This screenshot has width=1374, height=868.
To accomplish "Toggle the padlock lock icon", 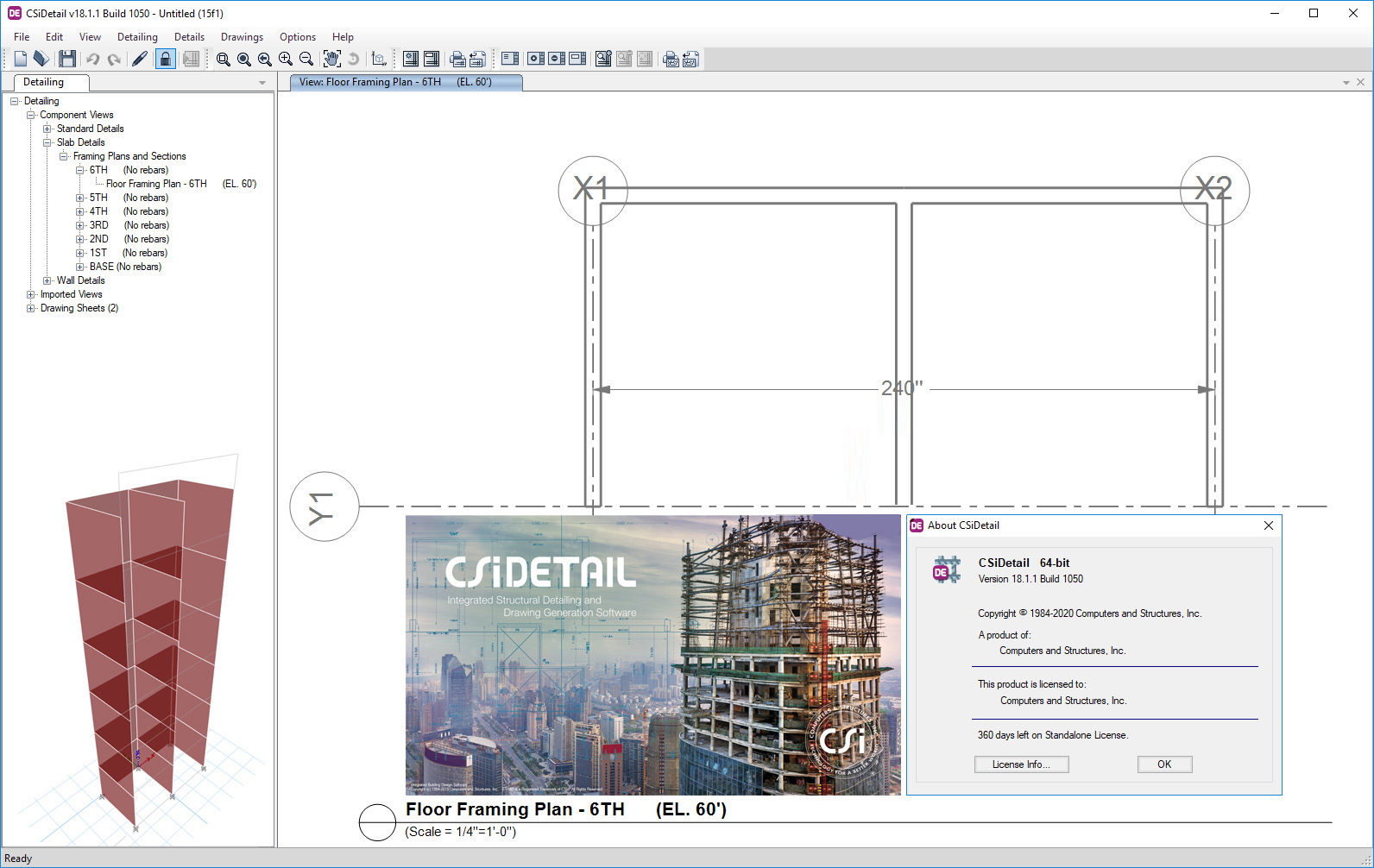I will click(x=166, y=59).
